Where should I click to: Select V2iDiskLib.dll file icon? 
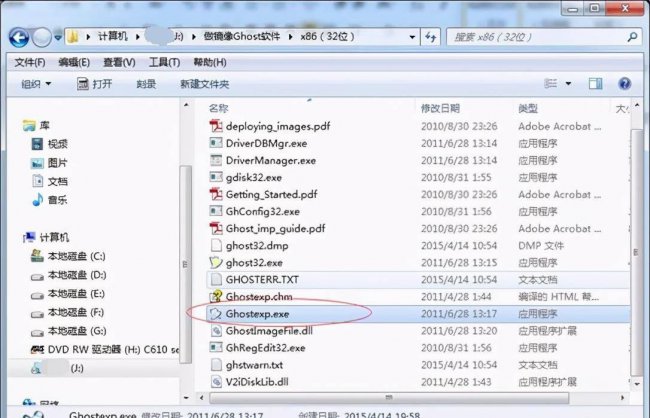pyautogui.click(x=216, y=382)
